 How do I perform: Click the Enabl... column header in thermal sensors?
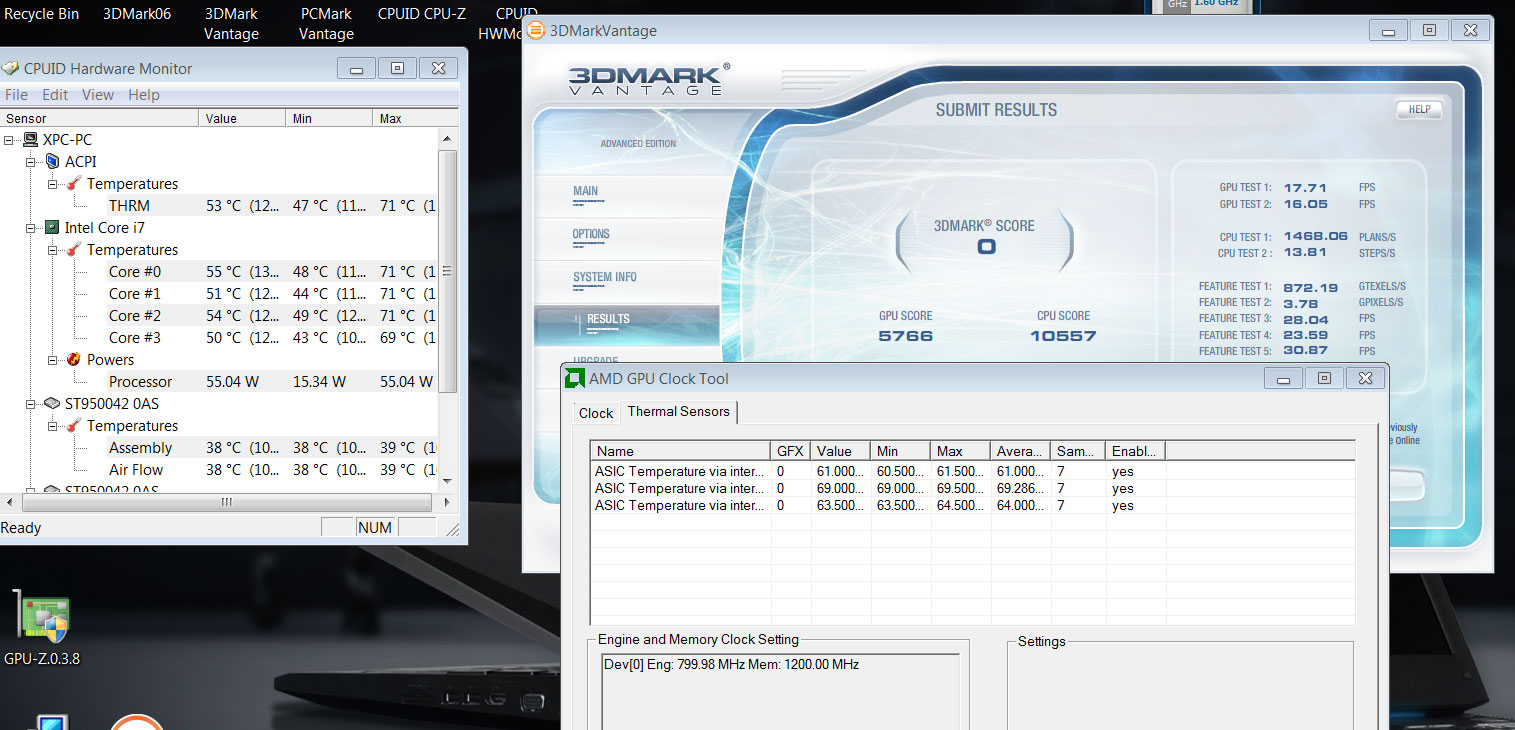1135,451
